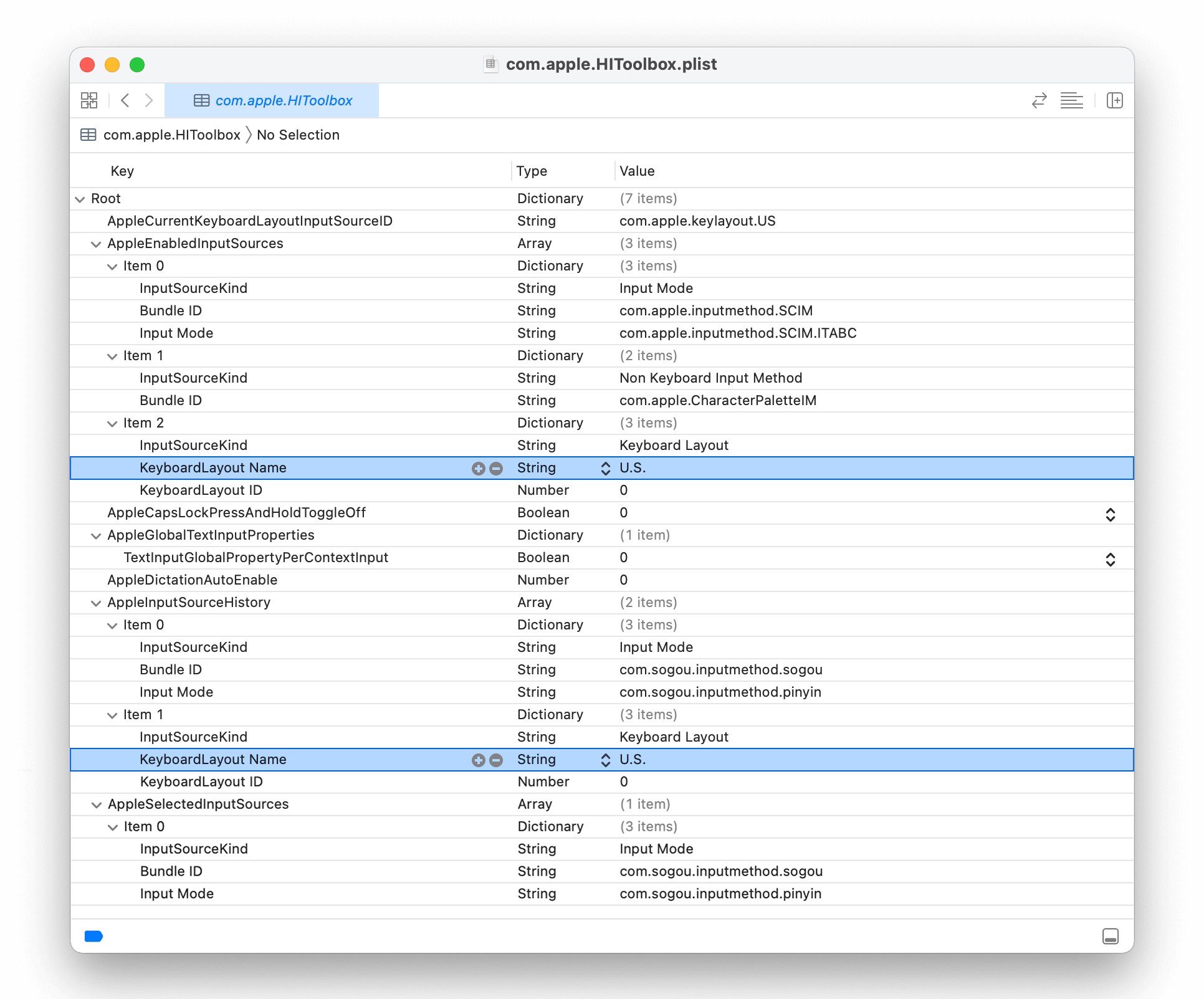Collapse the AppleInputSourceHistory array
Image resolution: width=1204 pixels, height=999 pixels.
[x=96, y=603]
